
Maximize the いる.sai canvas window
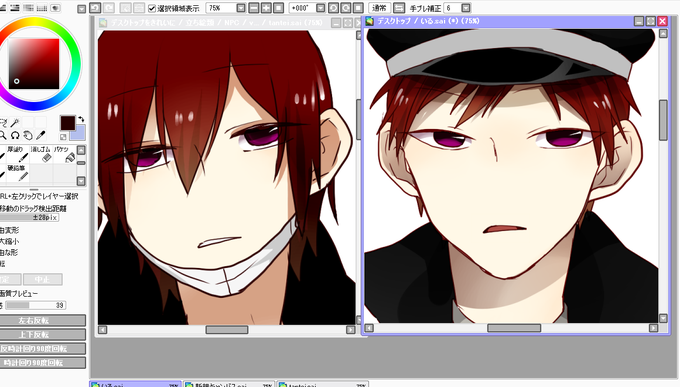click(651, 21)
